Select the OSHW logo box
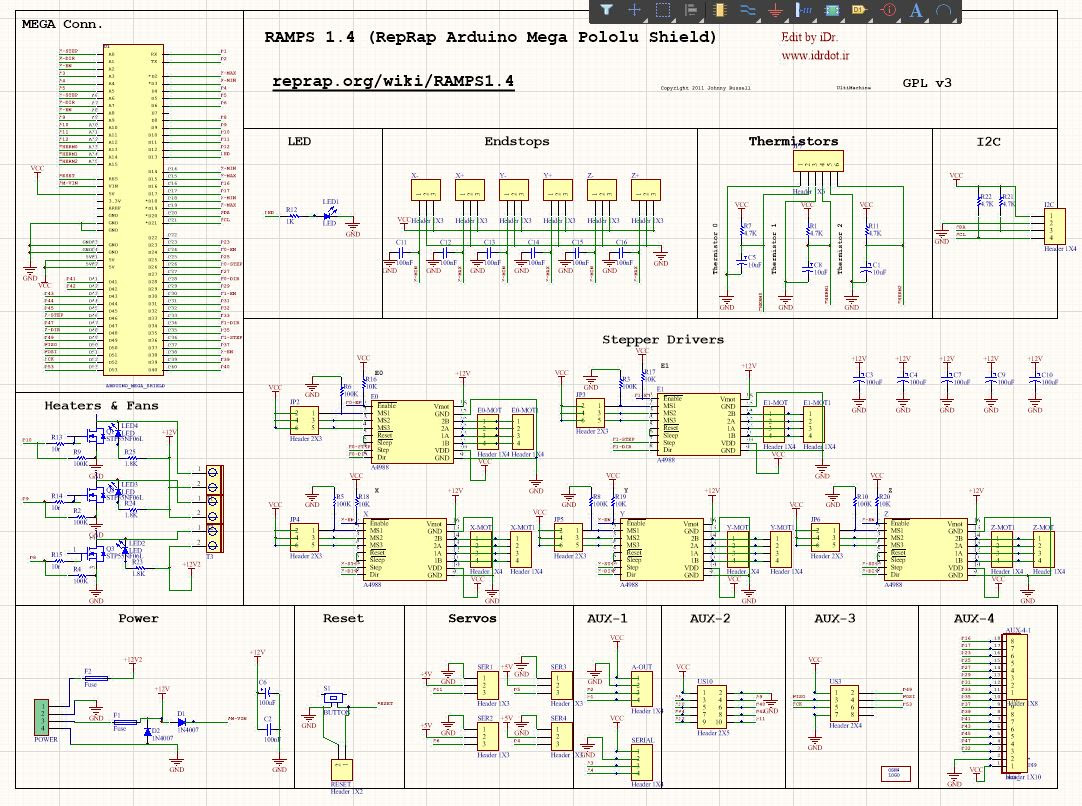 pyautogui.click(x=894, y=774)
